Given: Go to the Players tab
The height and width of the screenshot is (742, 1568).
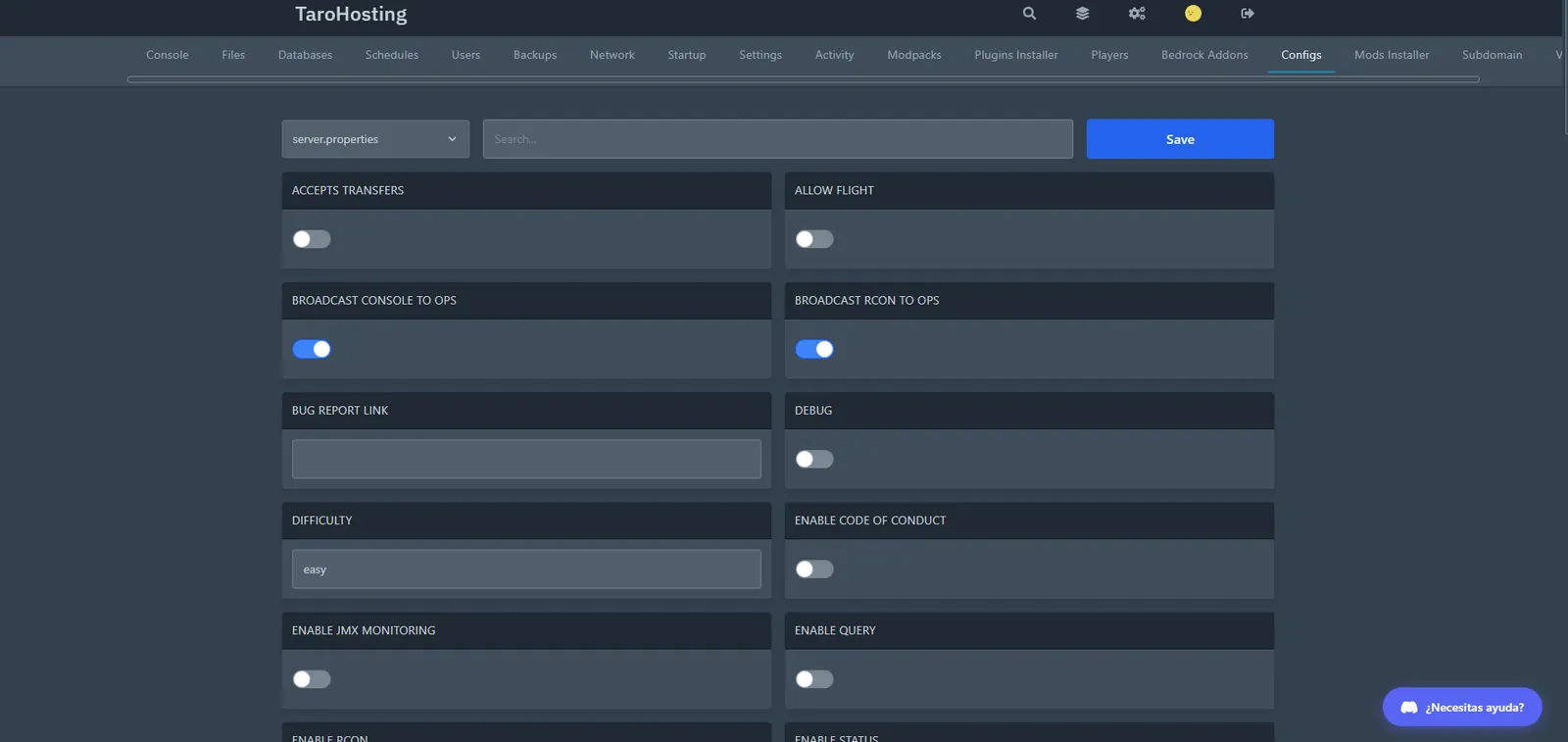Looking at the screenshot, I should 1109,55.
